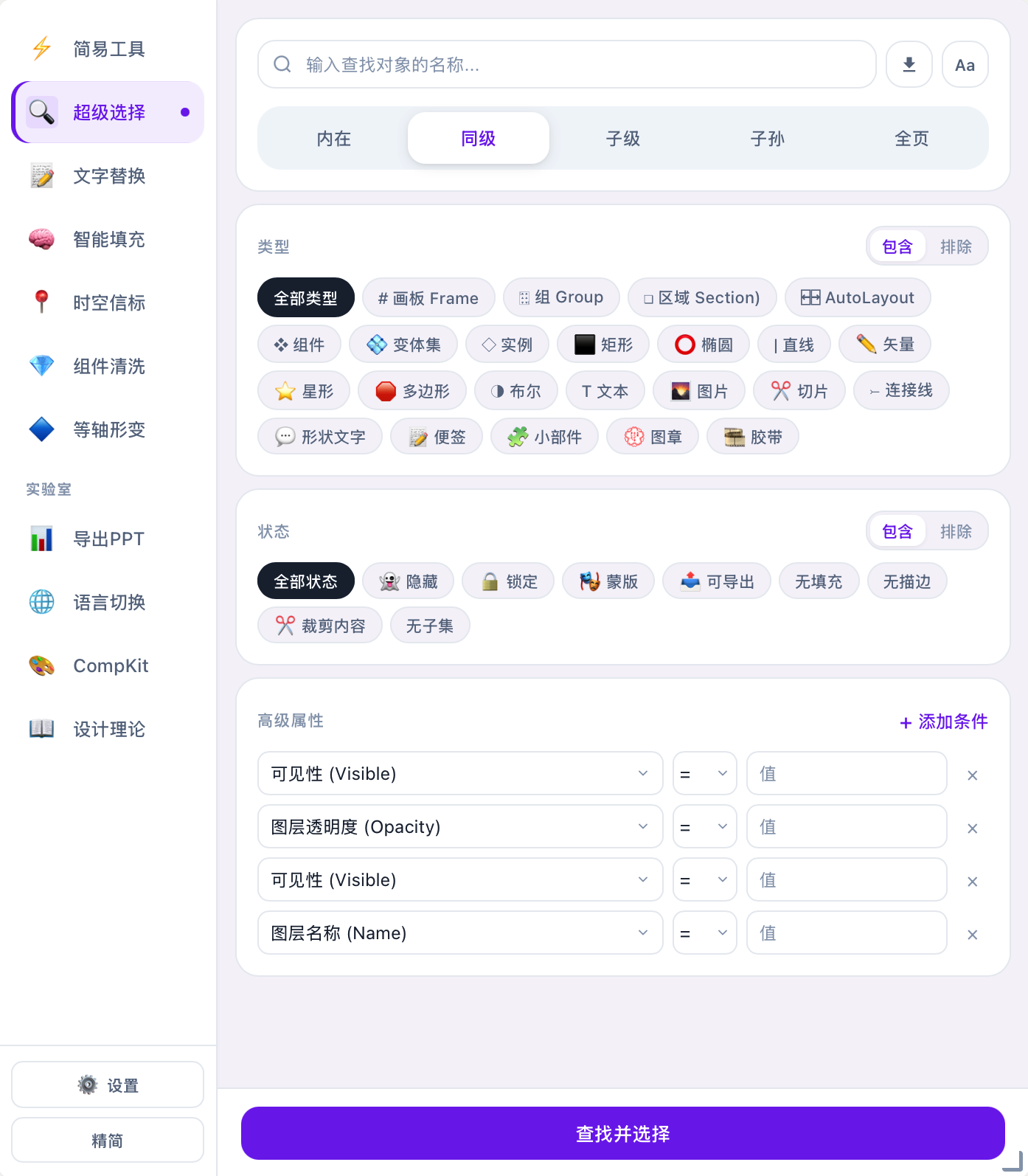The image size is (1028, 1176).
Task: Remove the Opacity condition row
Action: tap(973, 829)
